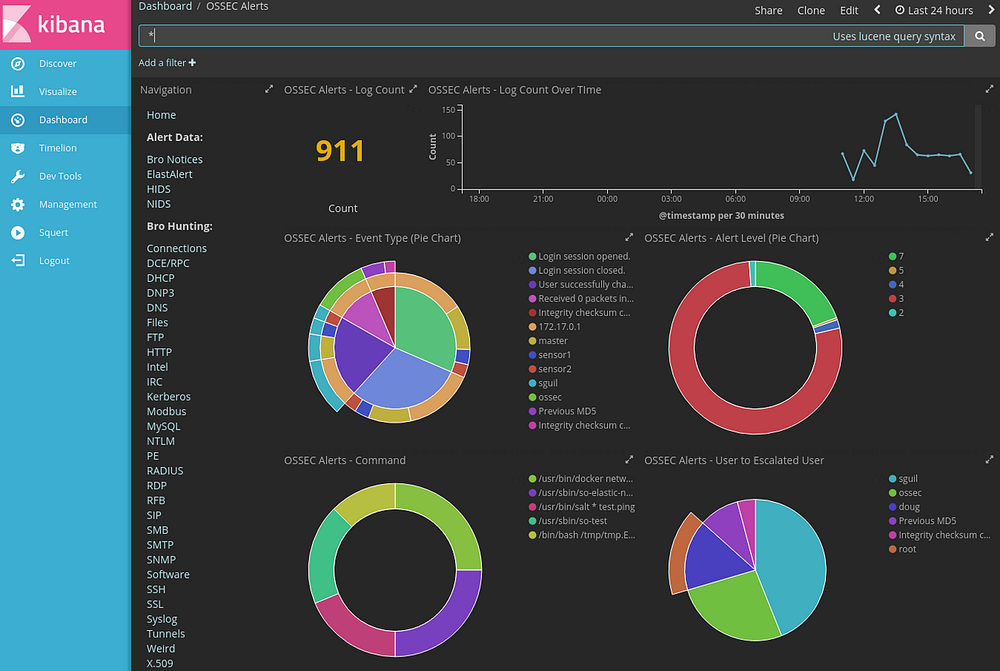Open the X.509 hunting link
Screen dimensions: 1000x671
159,663
